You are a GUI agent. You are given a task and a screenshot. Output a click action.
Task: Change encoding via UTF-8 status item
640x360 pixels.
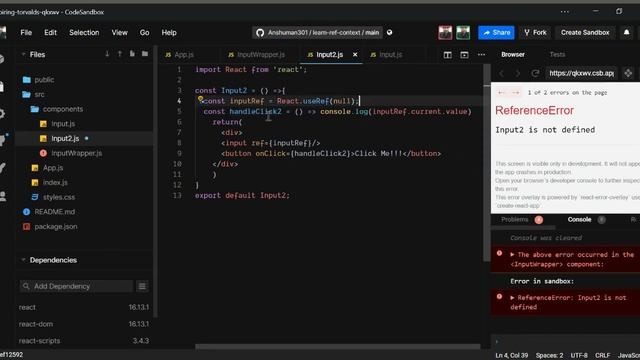[x=579, y=356]
